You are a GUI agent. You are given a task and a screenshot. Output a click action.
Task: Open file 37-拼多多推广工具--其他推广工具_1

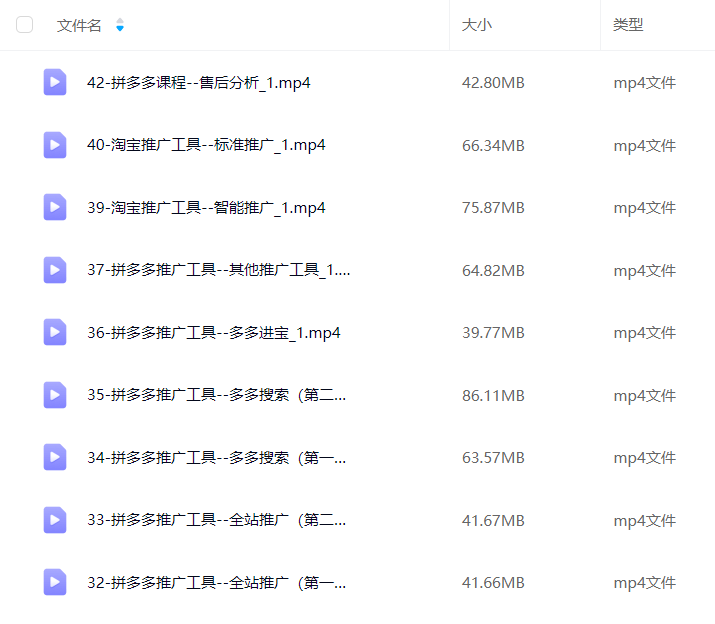[x=218, y=270]
